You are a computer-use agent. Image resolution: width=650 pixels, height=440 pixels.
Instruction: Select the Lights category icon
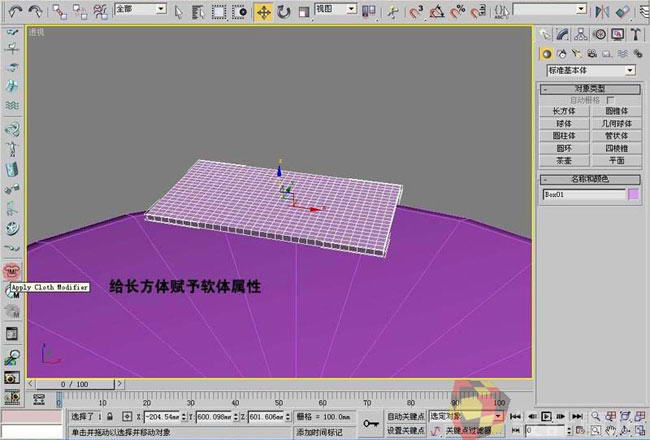coord(577,54)
